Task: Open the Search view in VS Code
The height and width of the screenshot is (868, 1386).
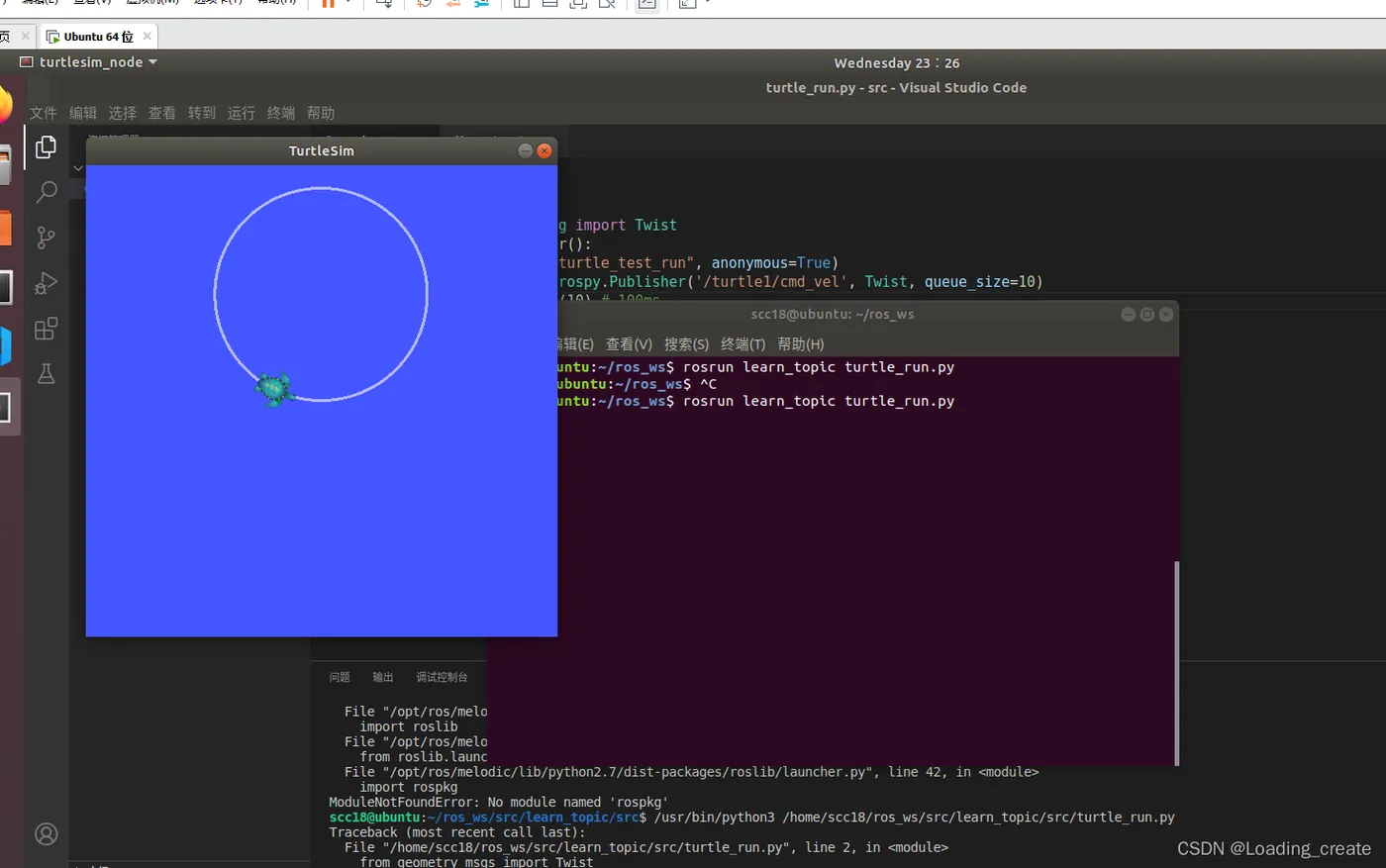Action: (x=46, y=192)
